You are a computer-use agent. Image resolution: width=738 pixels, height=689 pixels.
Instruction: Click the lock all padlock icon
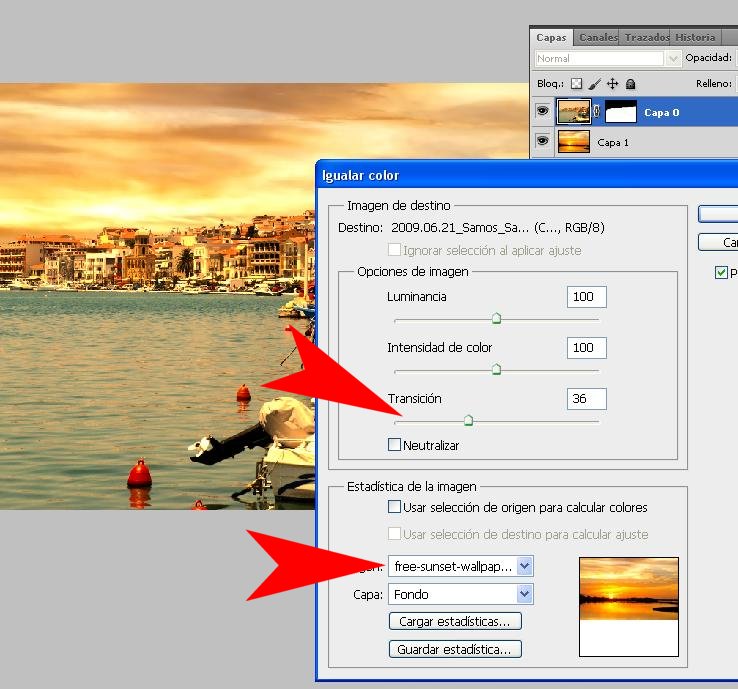tap(630, 84)
